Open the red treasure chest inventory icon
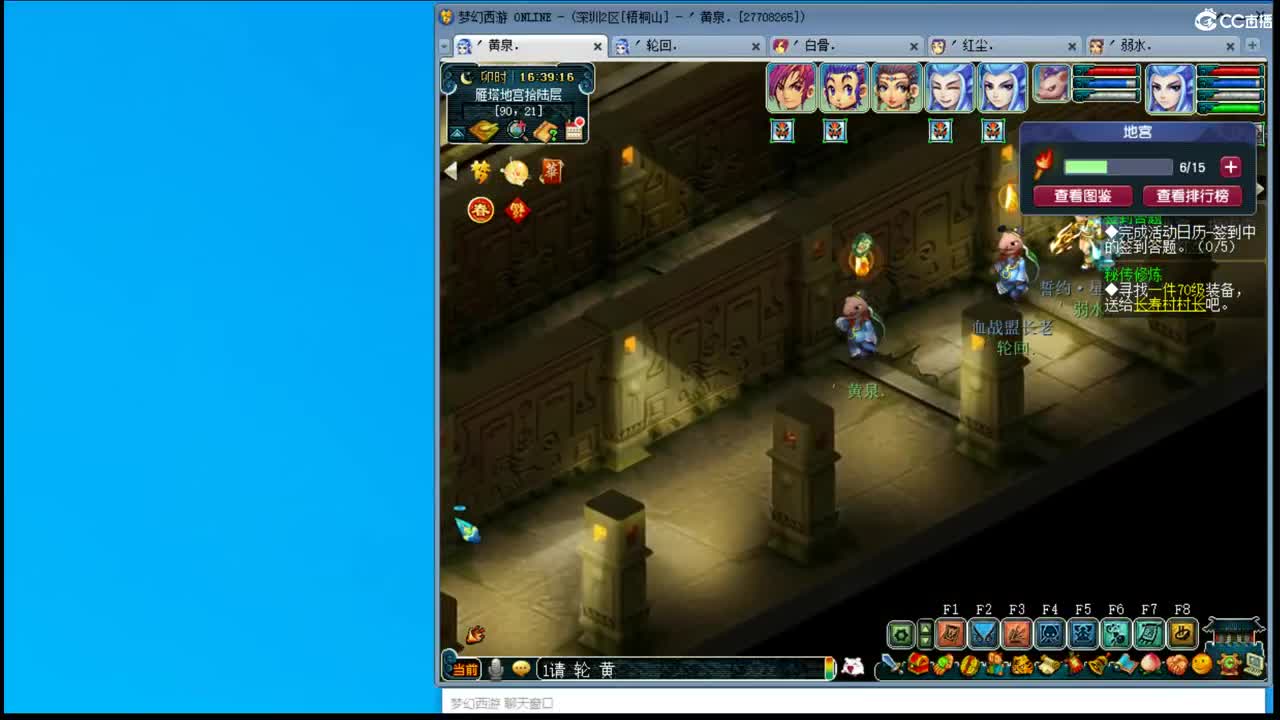 pos(918,664)
